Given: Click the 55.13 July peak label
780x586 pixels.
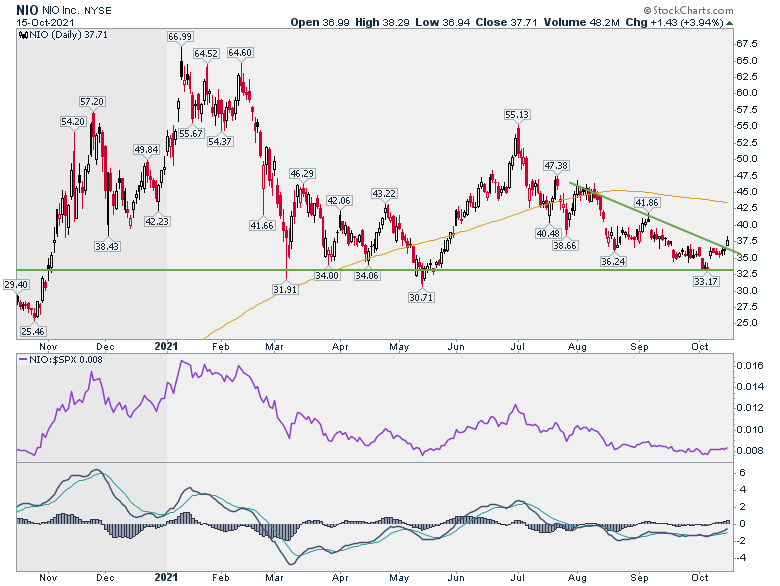Looking at the screenshot, I should 517,115.
